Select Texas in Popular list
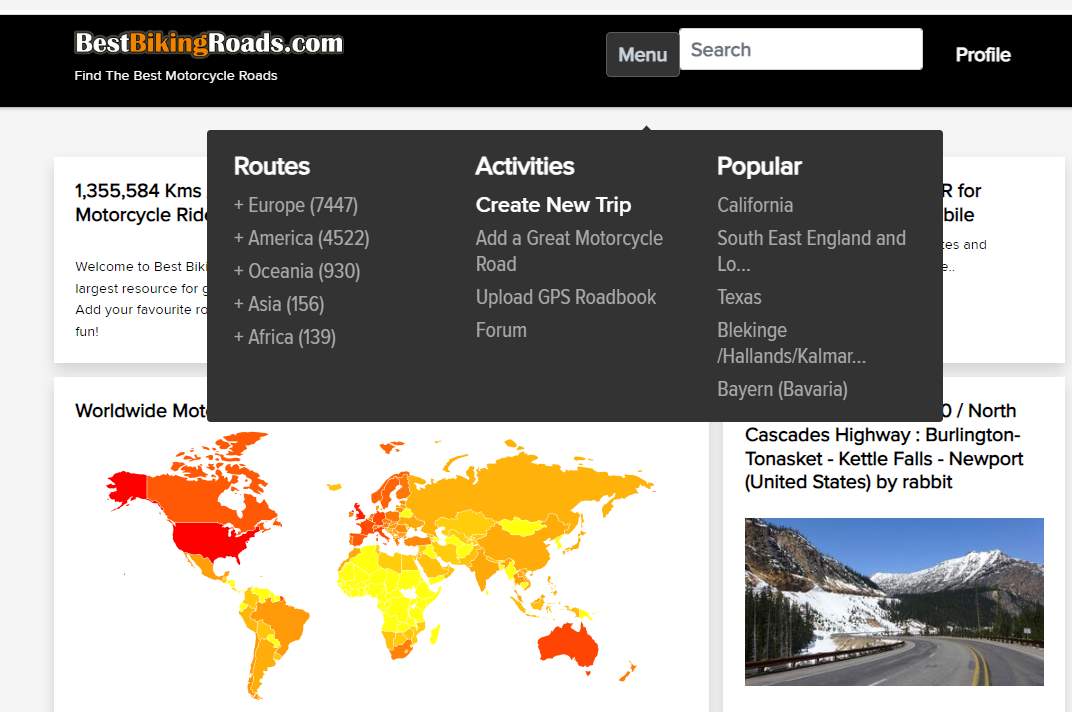The image size is (1072, 712). (x=739, y=297)
